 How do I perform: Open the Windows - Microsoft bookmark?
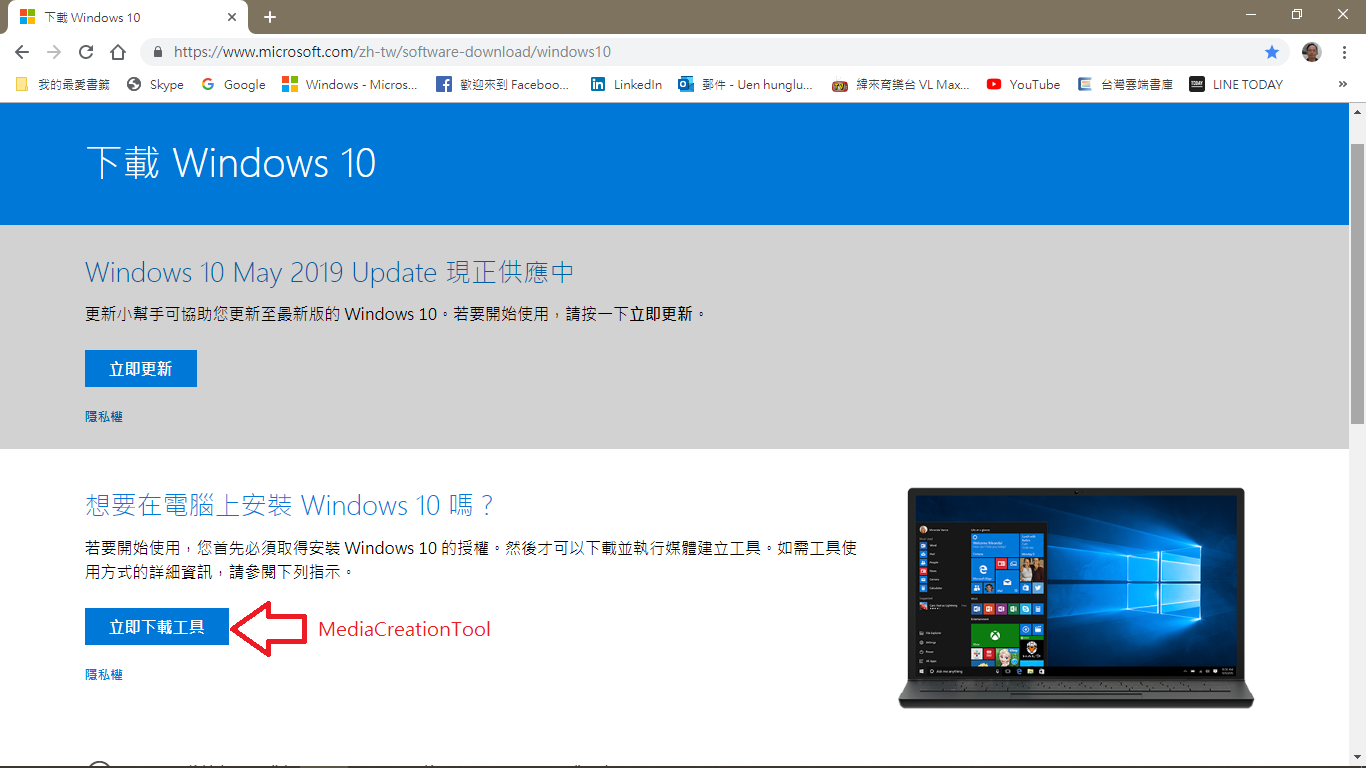(x=350, y=84)
